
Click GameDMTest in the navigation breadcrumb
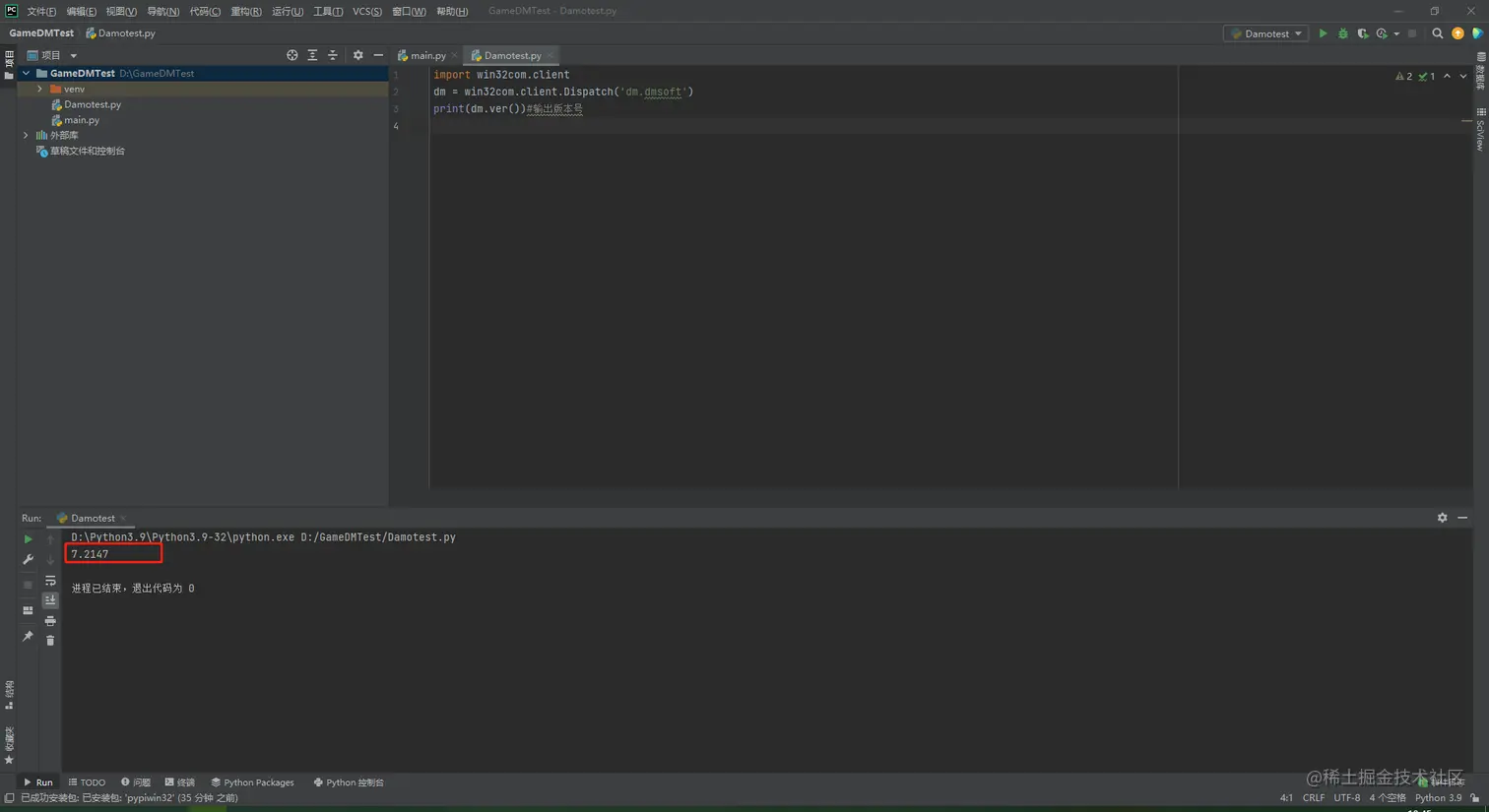click(x=41, y=33)
